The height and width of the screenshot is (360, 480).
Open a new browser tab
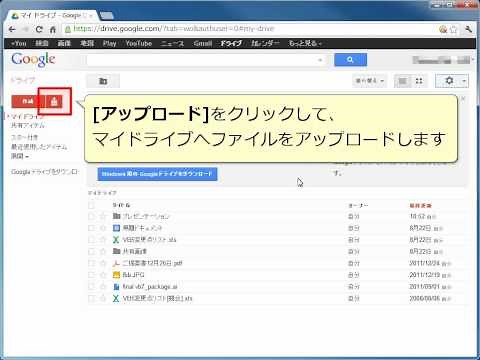(x=107, y=15)
